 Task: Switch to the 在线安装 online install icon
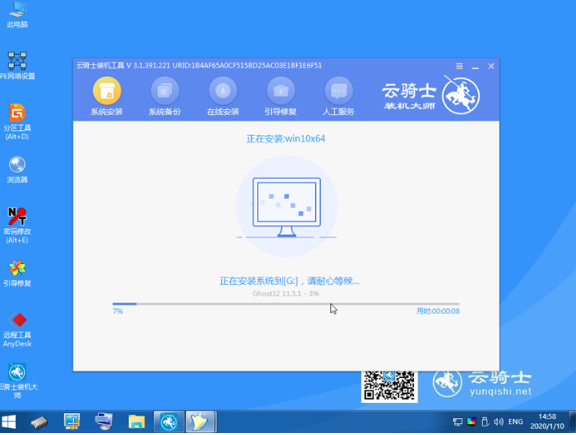(223, 96)
